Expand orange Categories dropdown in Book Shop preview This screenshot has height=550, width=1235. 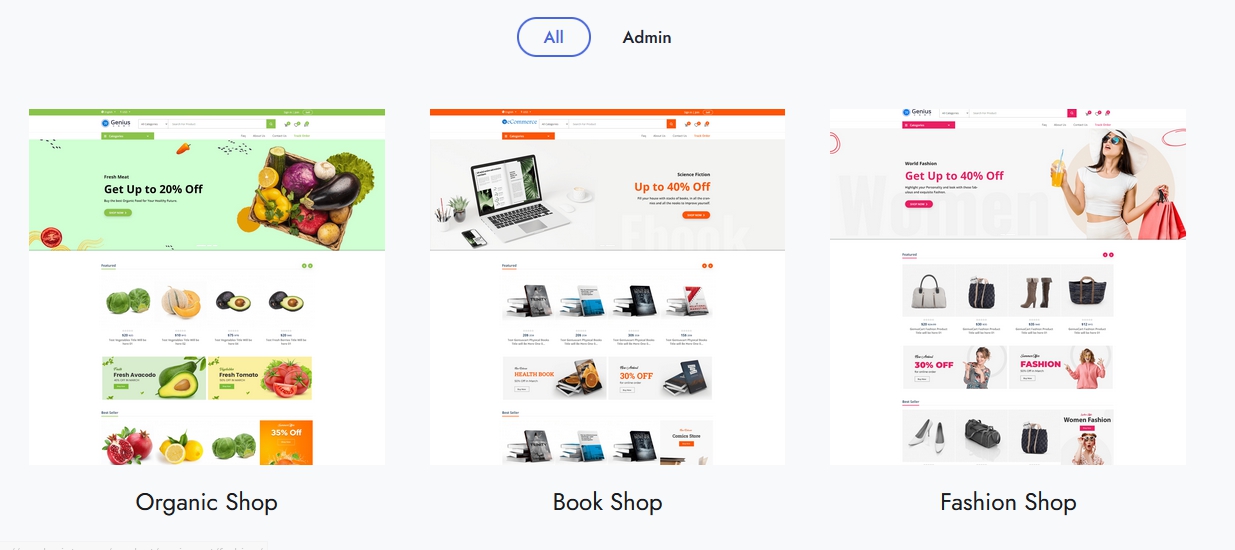[x=527, y=135]
